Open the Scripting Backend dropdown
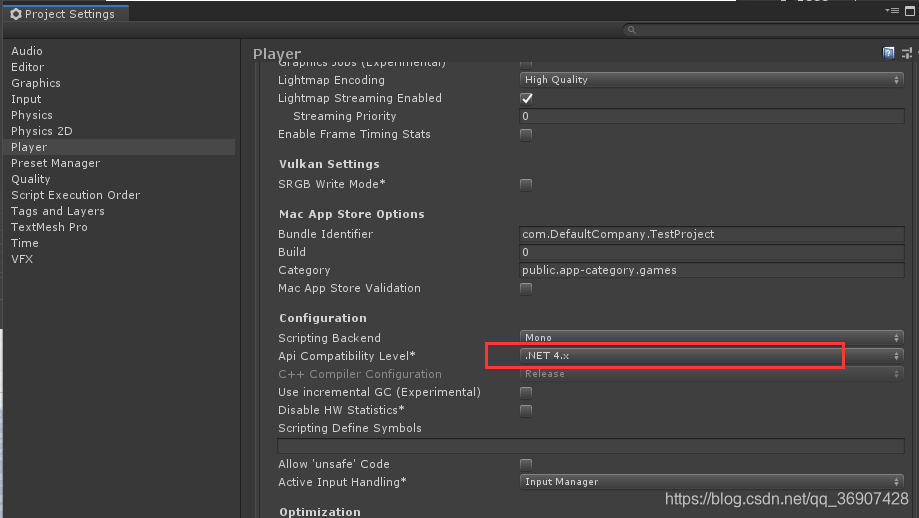Image resolution: width=919 pixels, height=518 pixels. pyautogui.click(x=712, y=338)
